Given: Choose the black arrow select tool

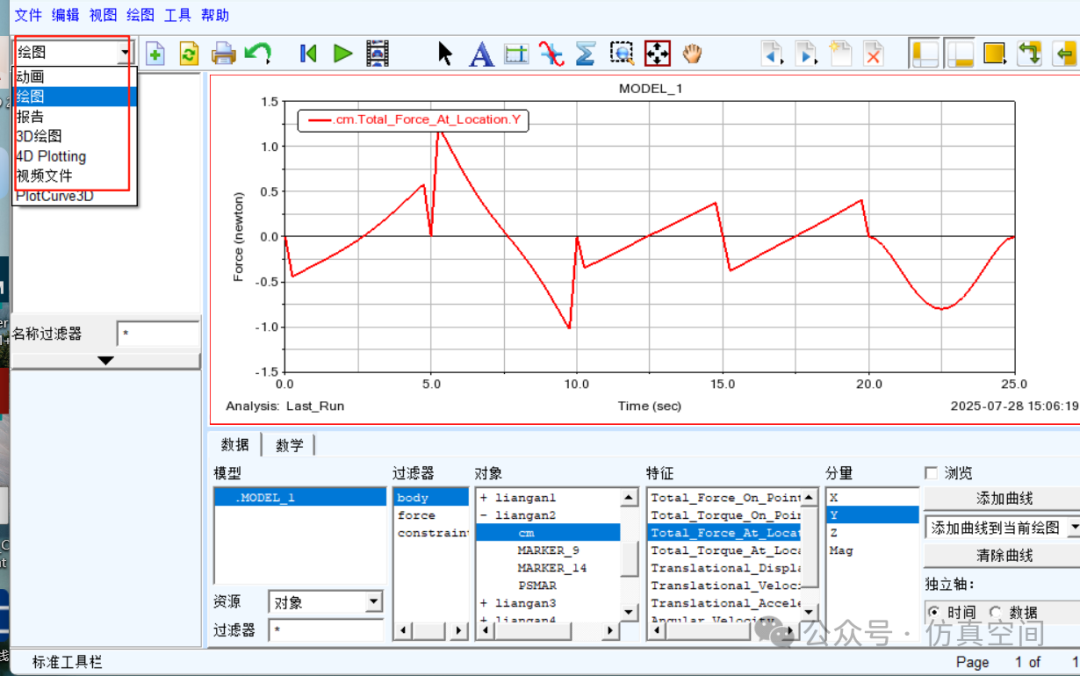Looking at the screenshot, I should point(445,53).
